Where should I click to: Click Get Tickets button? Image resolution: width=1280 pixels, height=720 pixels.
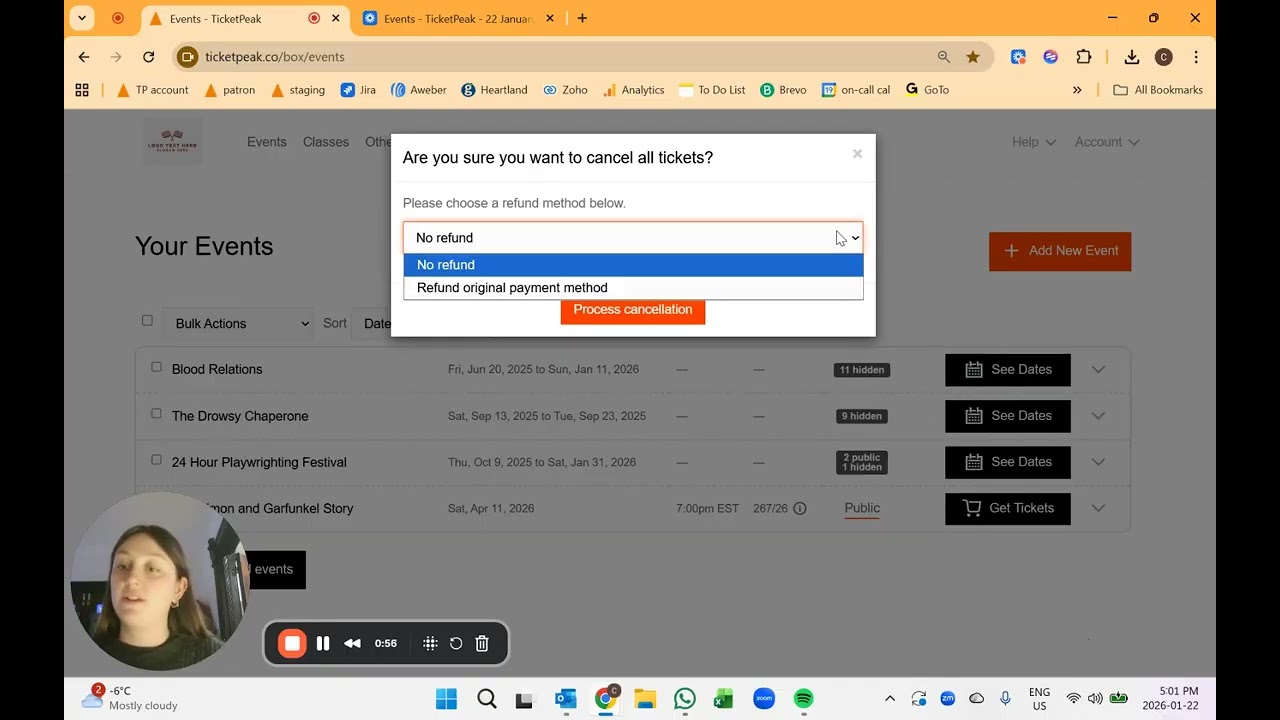click(x=1008, y=508)
